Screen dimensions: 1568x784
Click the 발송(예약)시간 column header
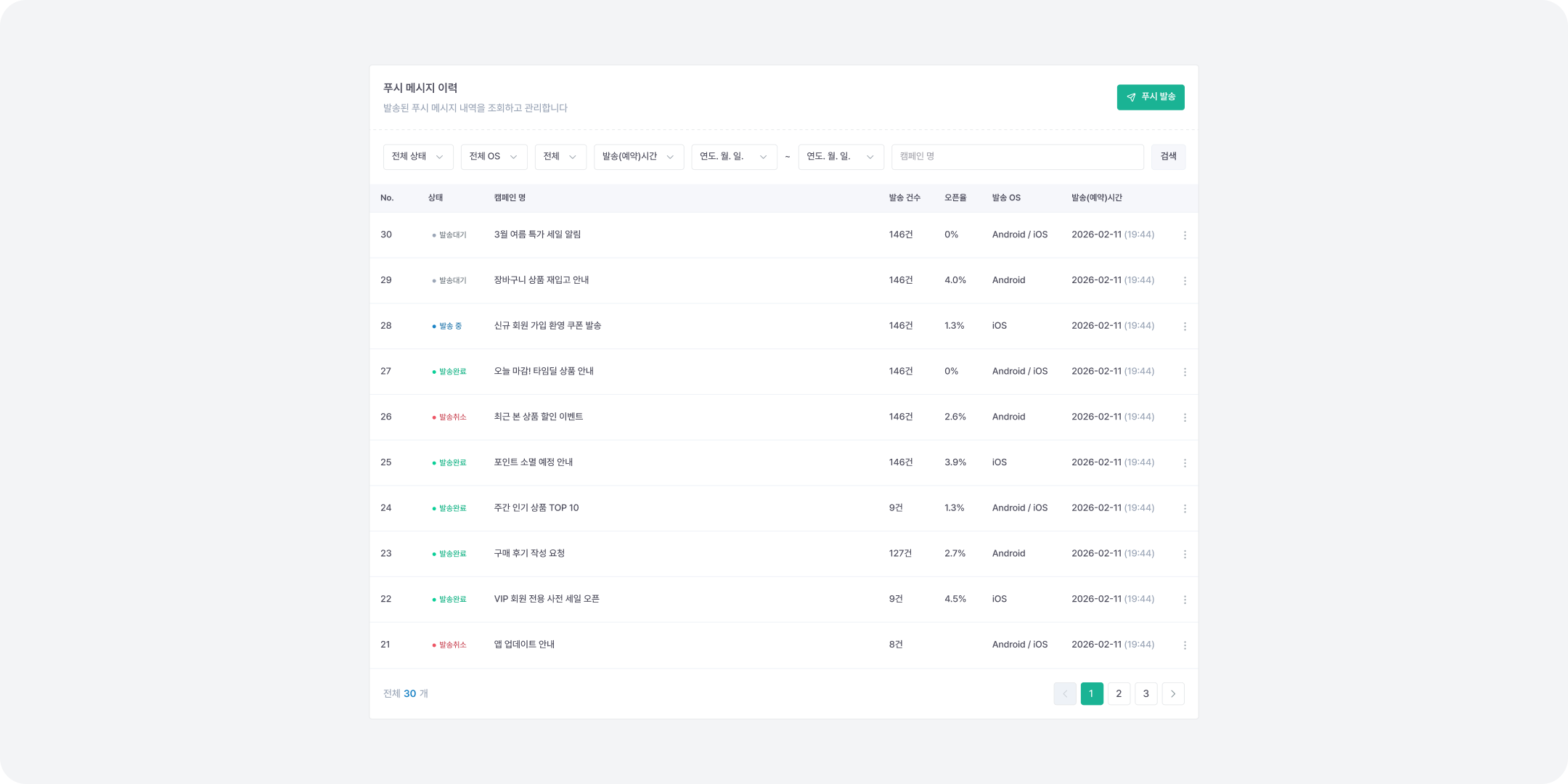click(x=1097, y=198)
